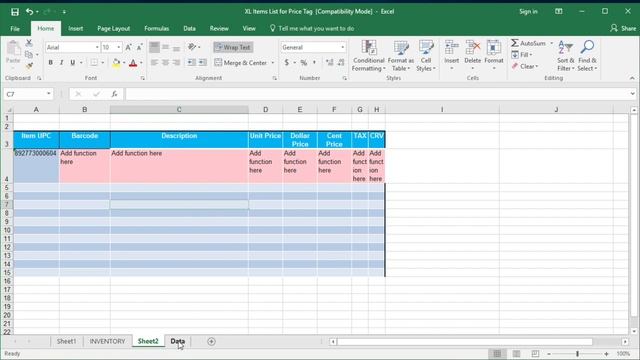The image size is (640, 360).
Task: Open Conditional Formatting
Action: pyautogui.click(x=369, y=56)
